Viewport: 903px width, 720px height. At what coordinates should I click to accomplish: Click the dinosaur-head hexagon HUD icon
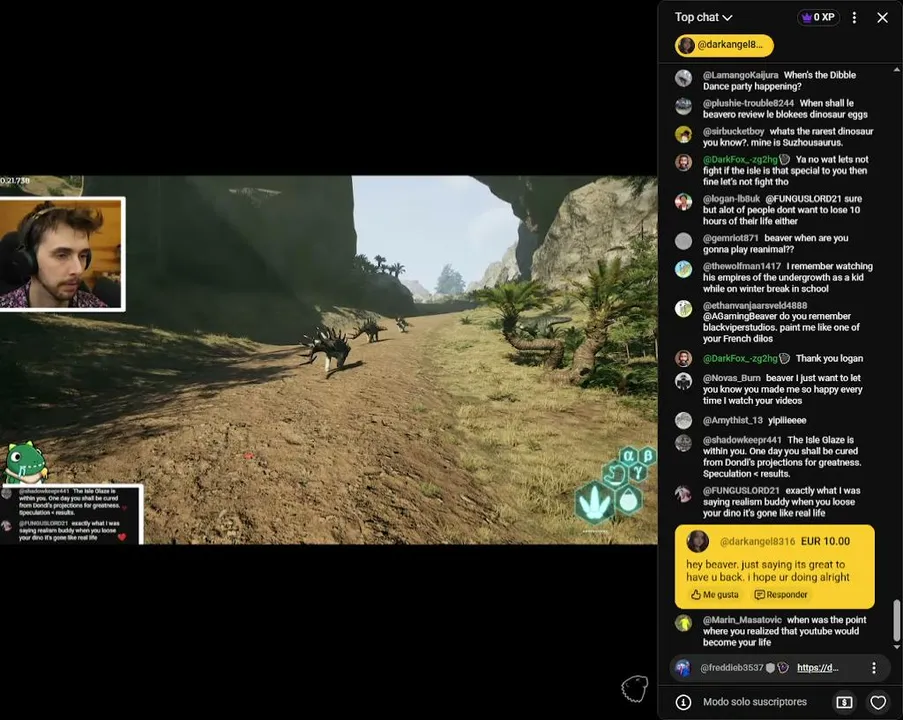616,475
